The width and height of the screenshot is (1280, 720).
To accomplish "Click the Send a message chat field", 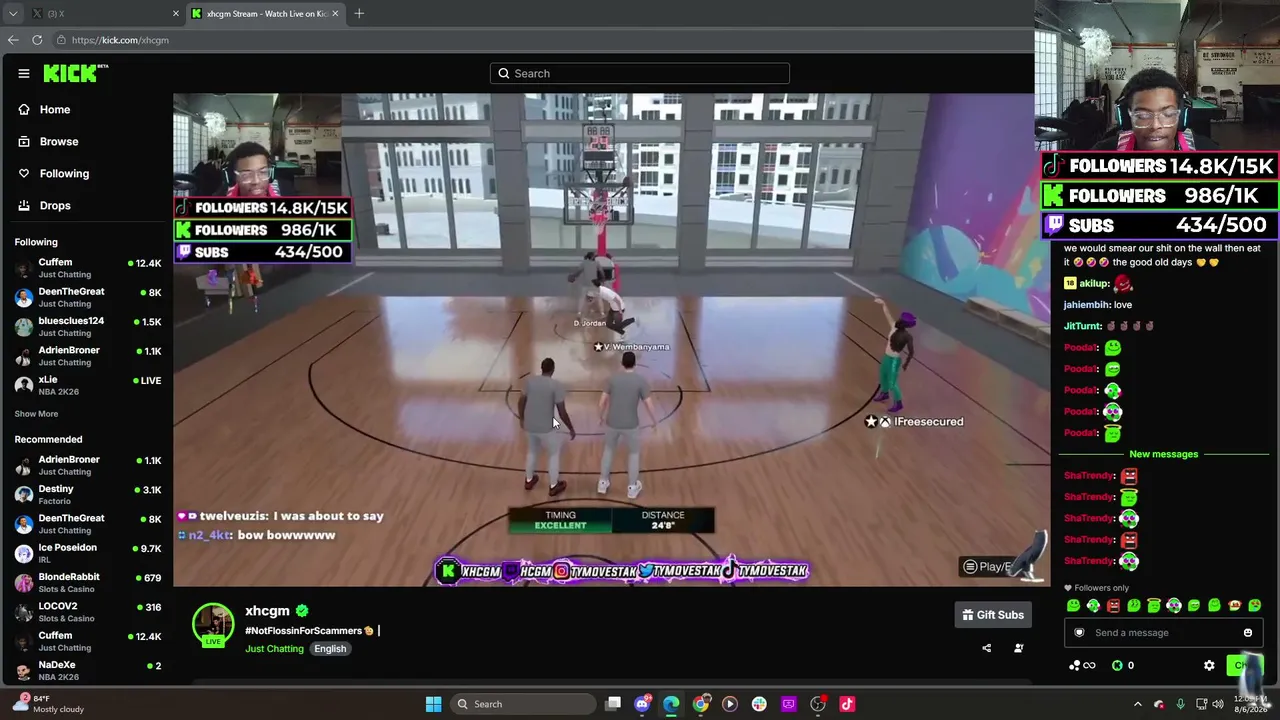I will (x=1163, y=632).
